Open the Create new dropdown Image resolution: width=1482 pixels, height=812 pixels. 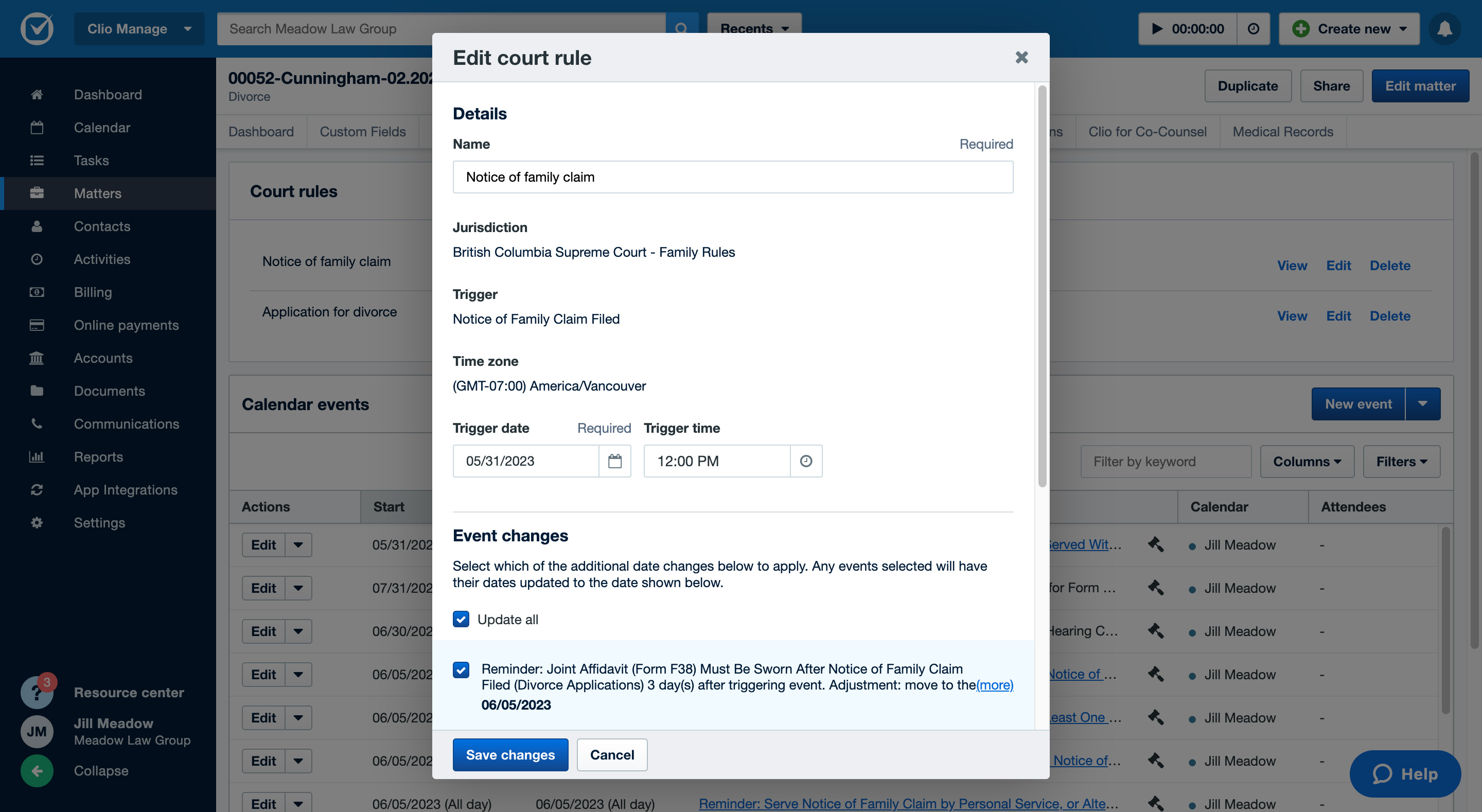[x=1349, y=29]
